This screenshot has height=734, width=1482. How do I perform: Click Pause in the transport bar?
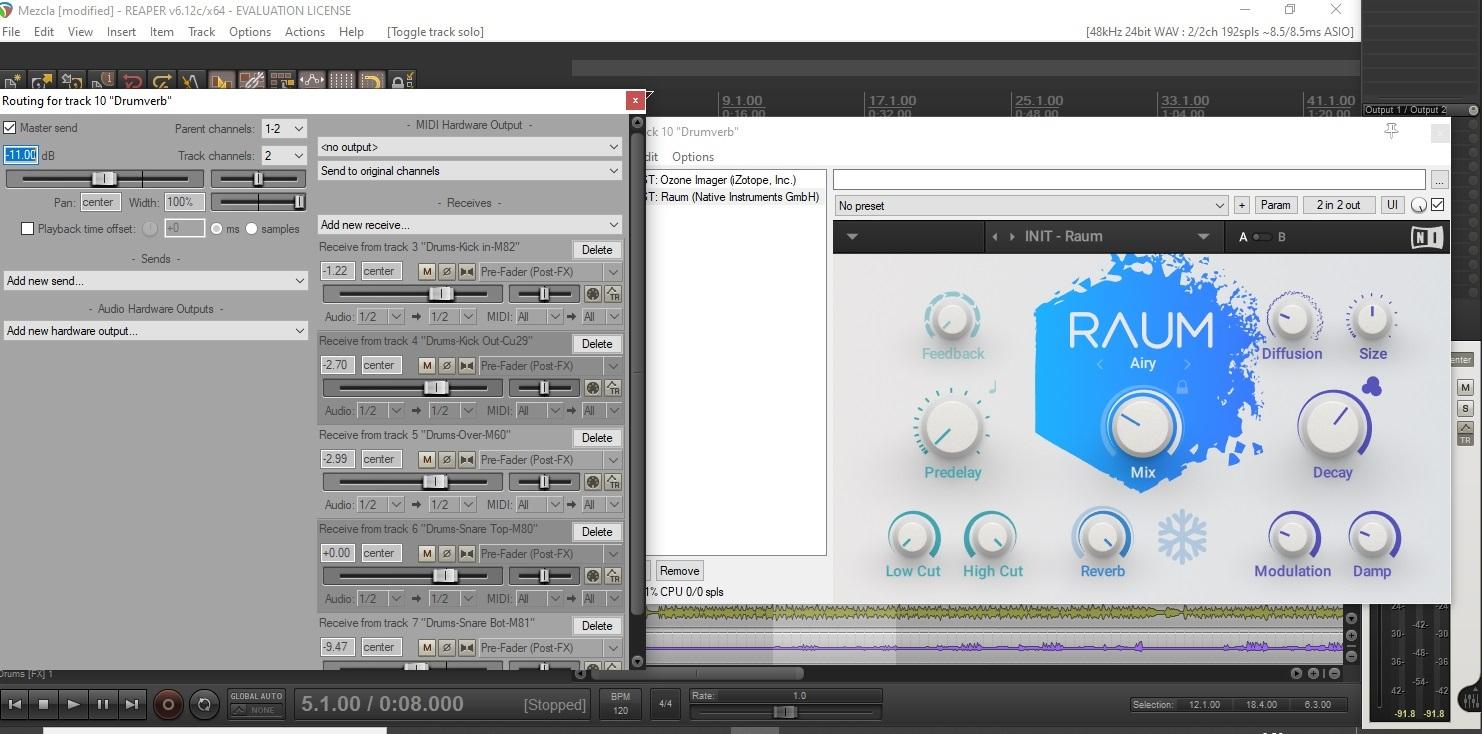click(x=102, y=705)
